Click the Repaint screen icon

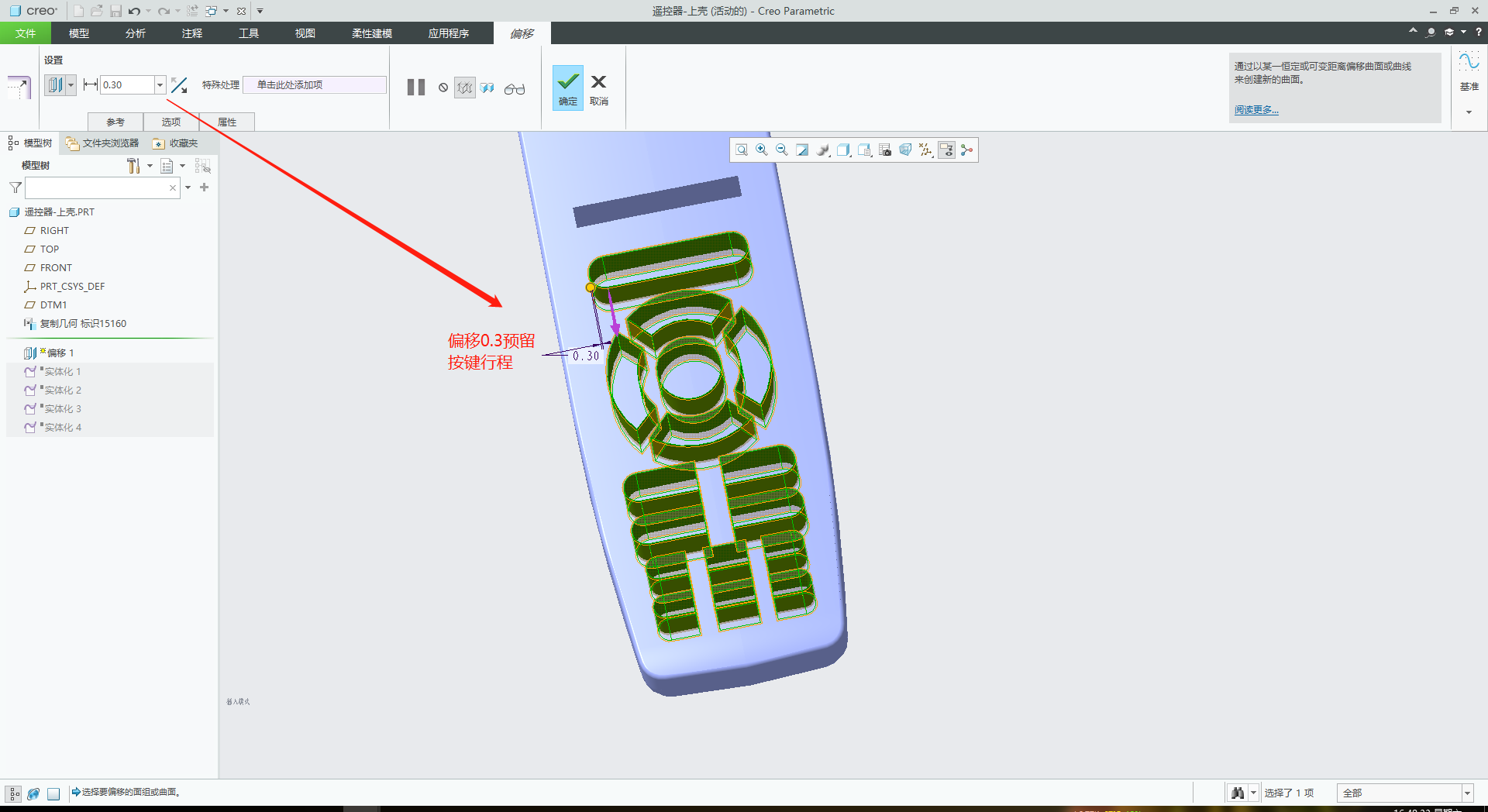(802, 150)
